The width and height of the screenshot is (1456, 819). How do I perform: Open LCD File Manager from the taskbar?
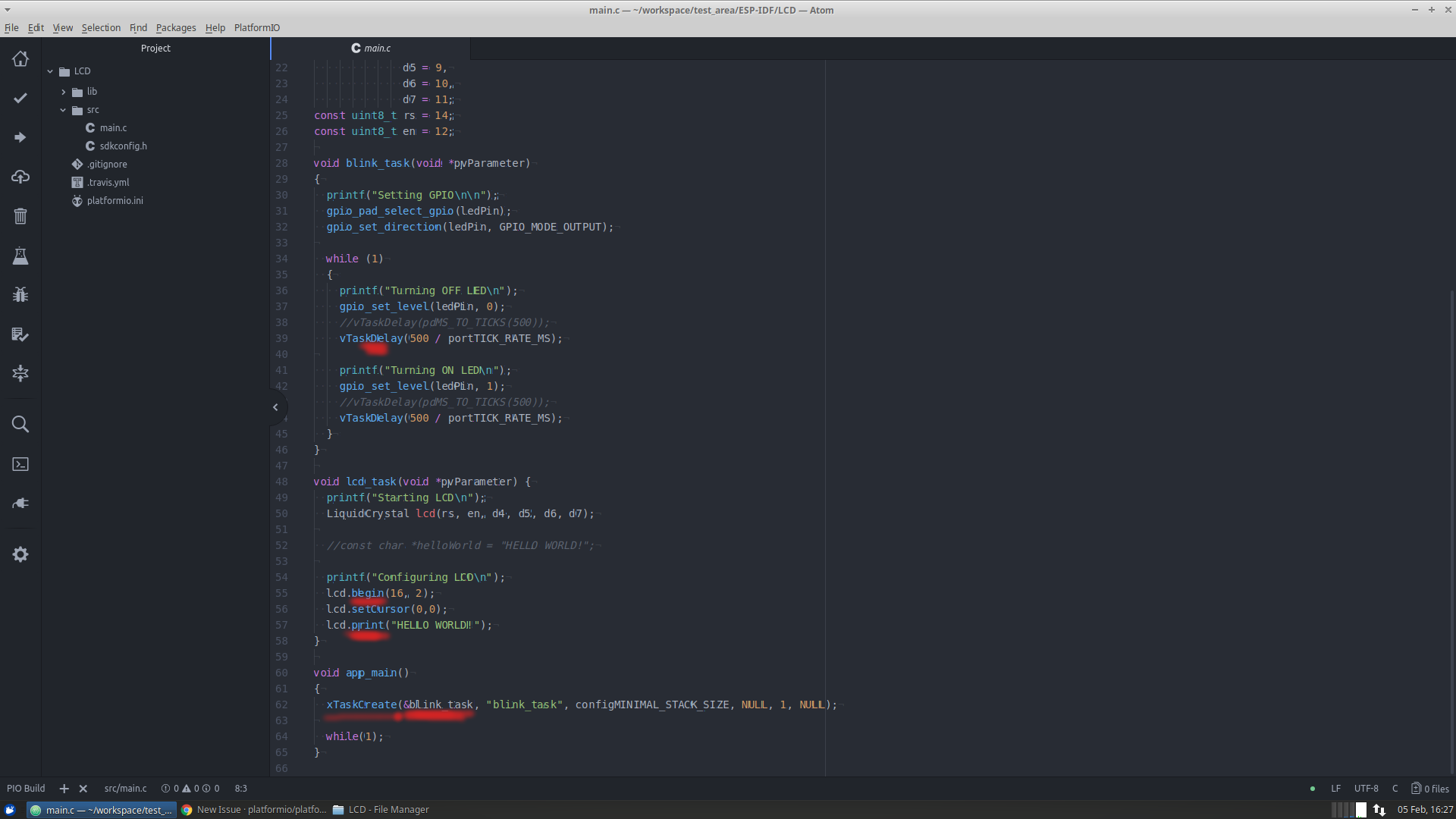(381, 809)
